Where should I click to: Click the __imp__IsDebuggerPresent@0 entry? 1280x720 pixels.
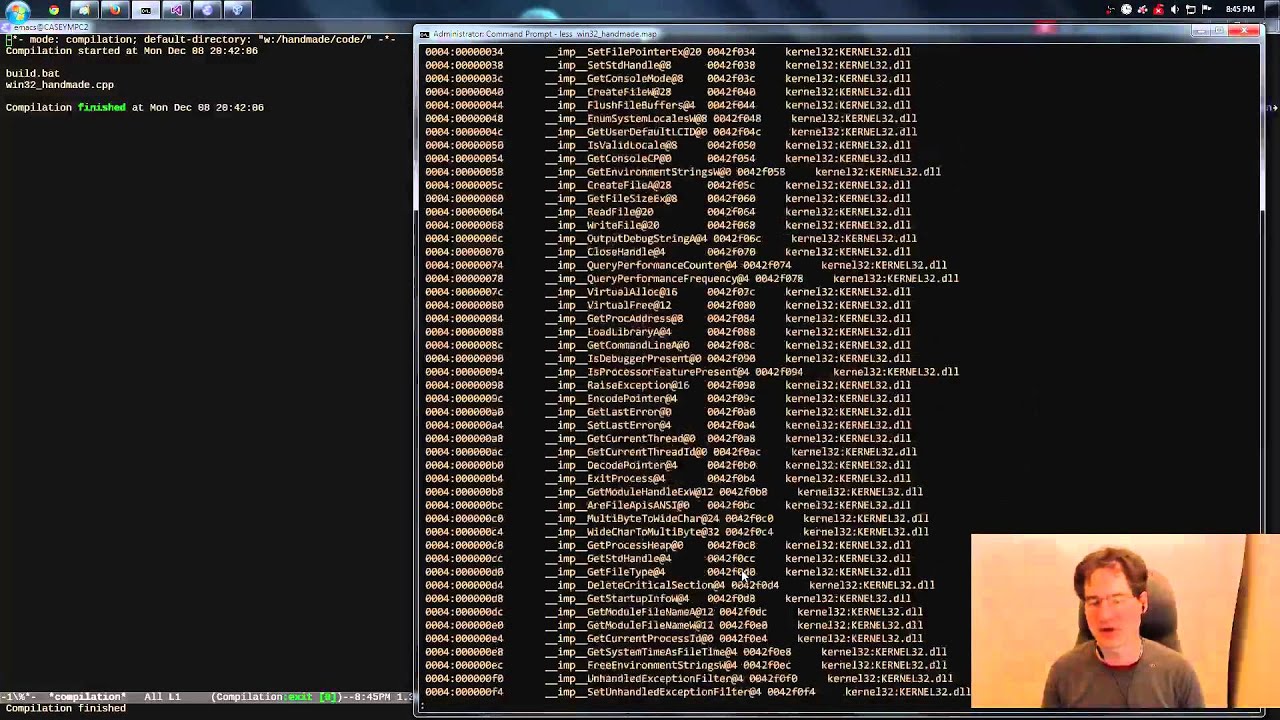(623, 358)
